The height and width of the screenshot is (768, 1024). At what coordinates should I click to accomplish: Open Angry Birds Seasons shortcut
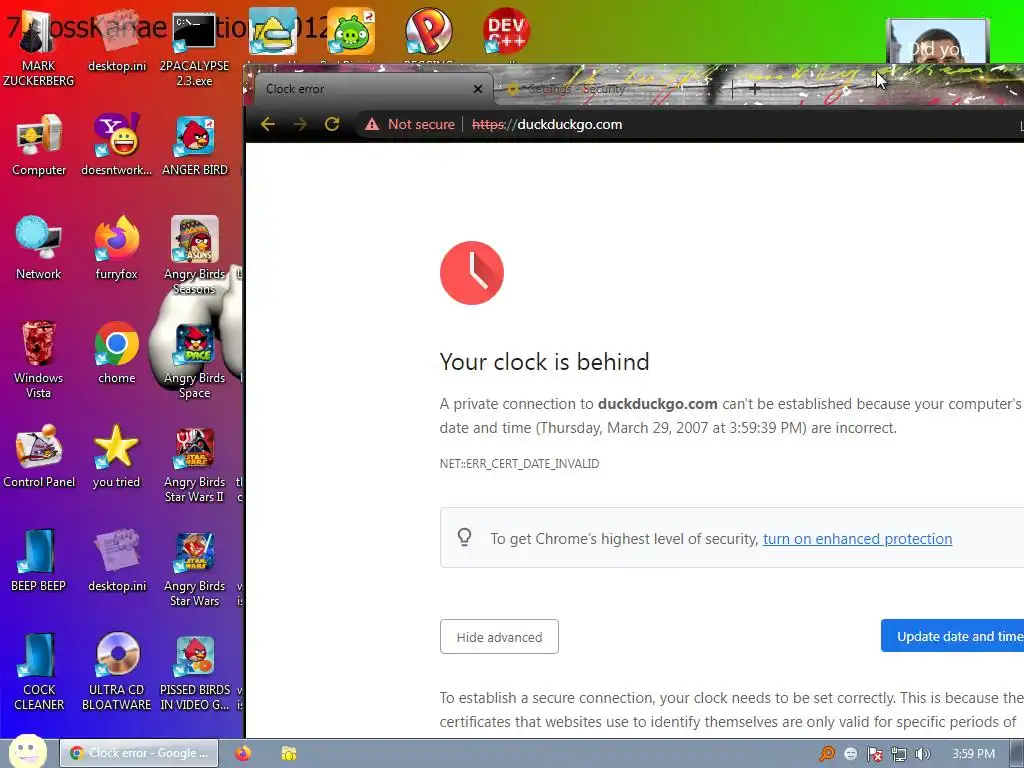[x=195, y=255]
